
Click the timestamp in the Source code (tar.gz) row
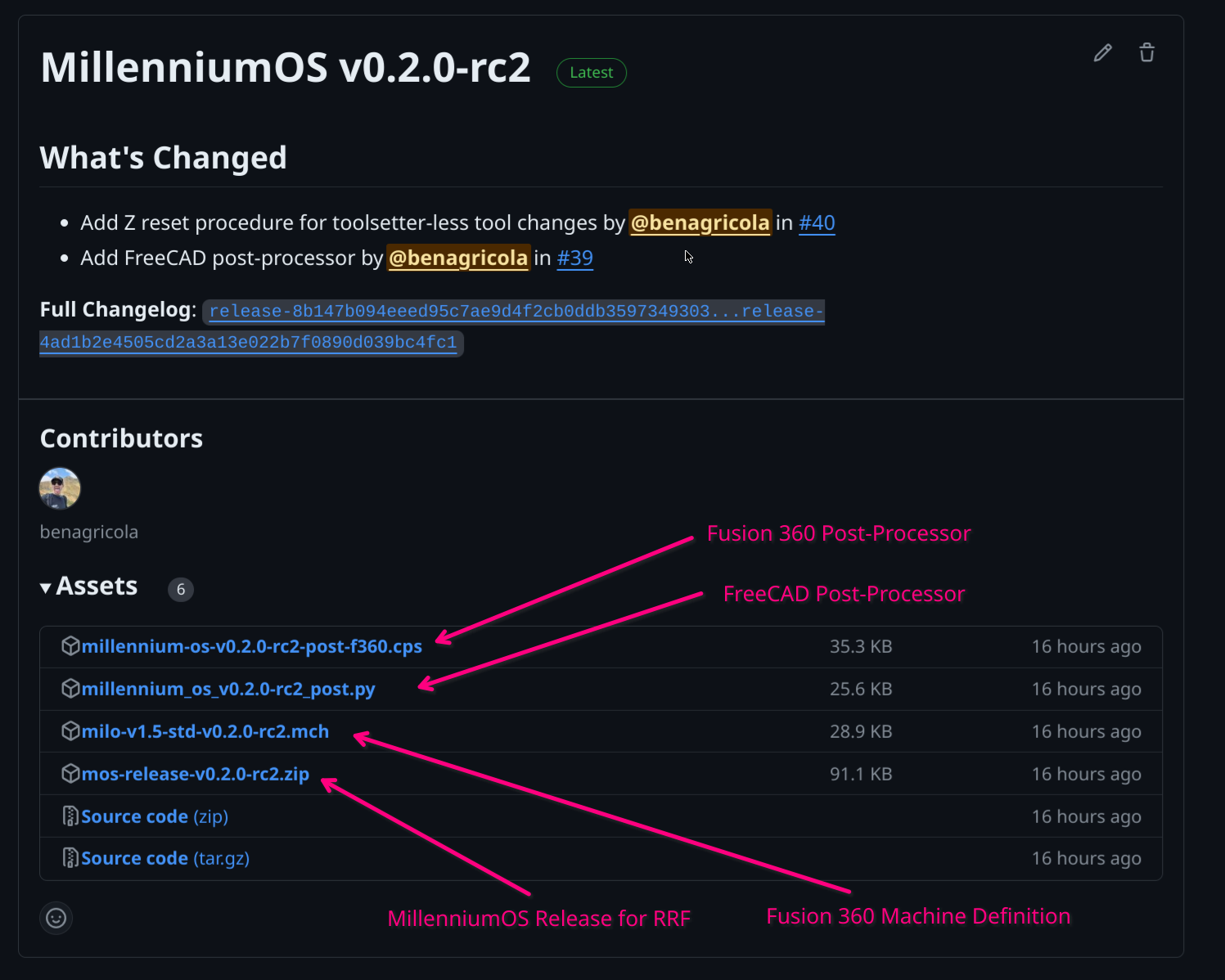1087,858
